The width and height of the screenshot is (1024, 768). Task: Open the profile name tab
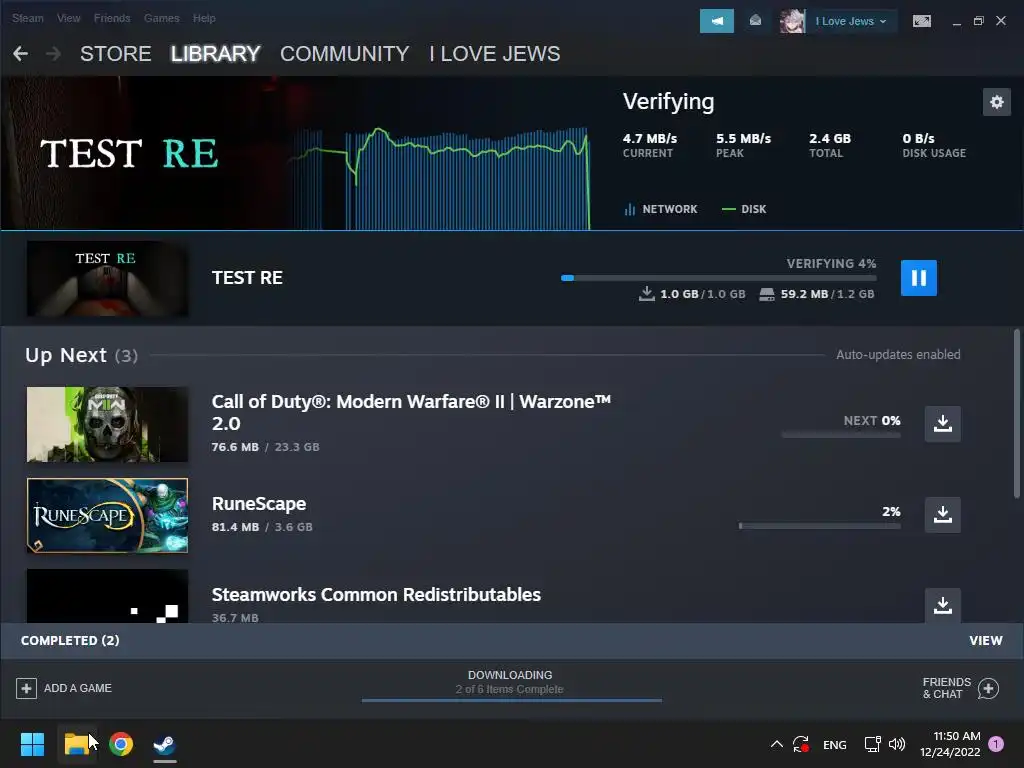[x=495, y=54]
